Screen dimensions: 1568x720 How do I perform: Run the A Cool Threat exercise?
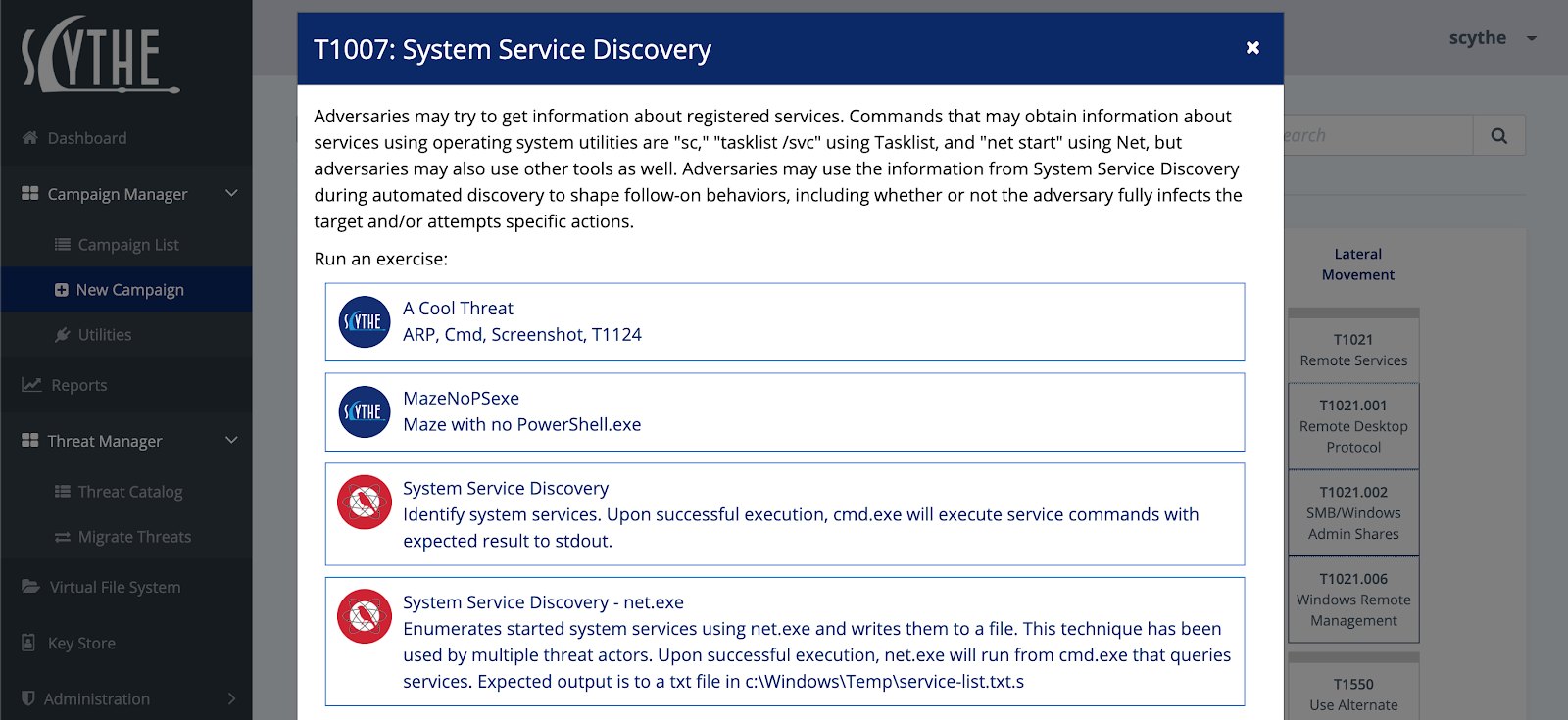click(x=785, y=322)
